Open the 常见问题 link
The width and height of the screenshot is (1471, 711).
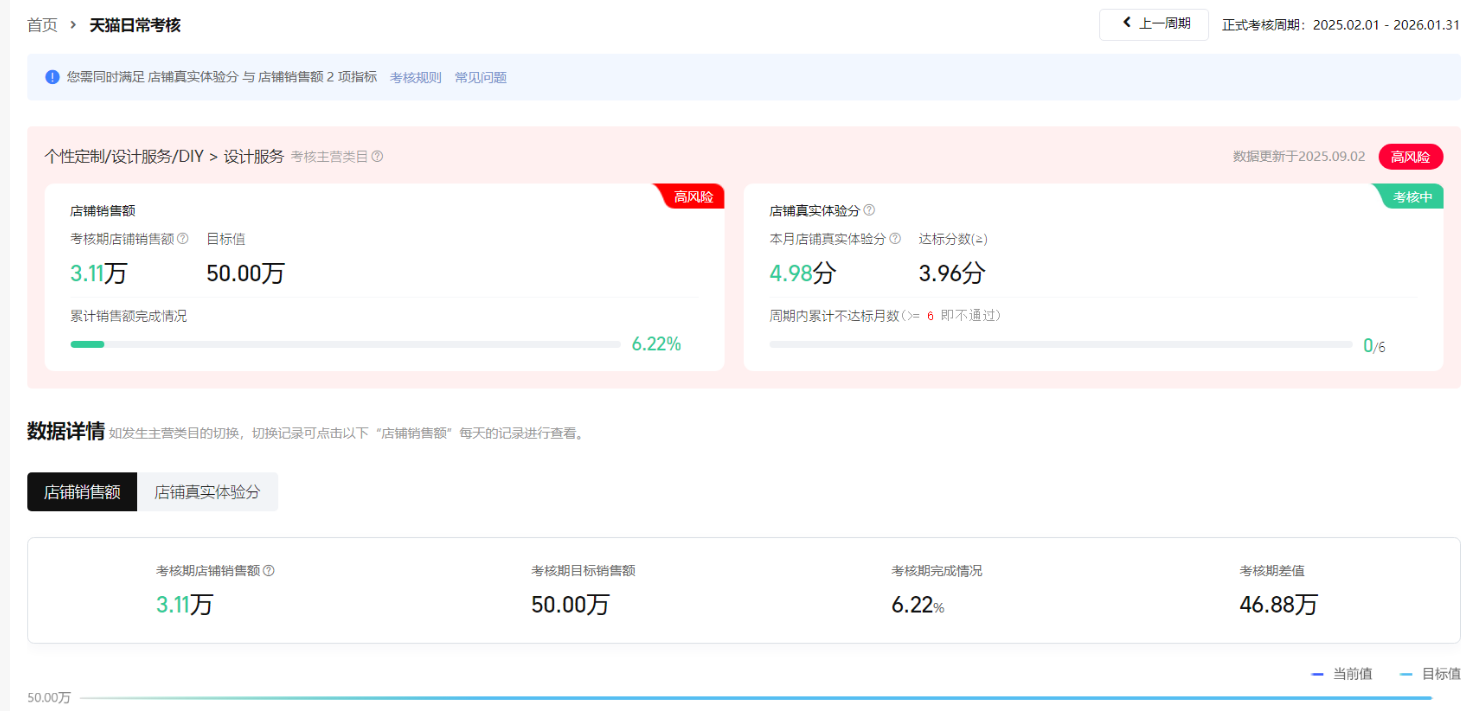pyautogui.click(x=480, y=77)
